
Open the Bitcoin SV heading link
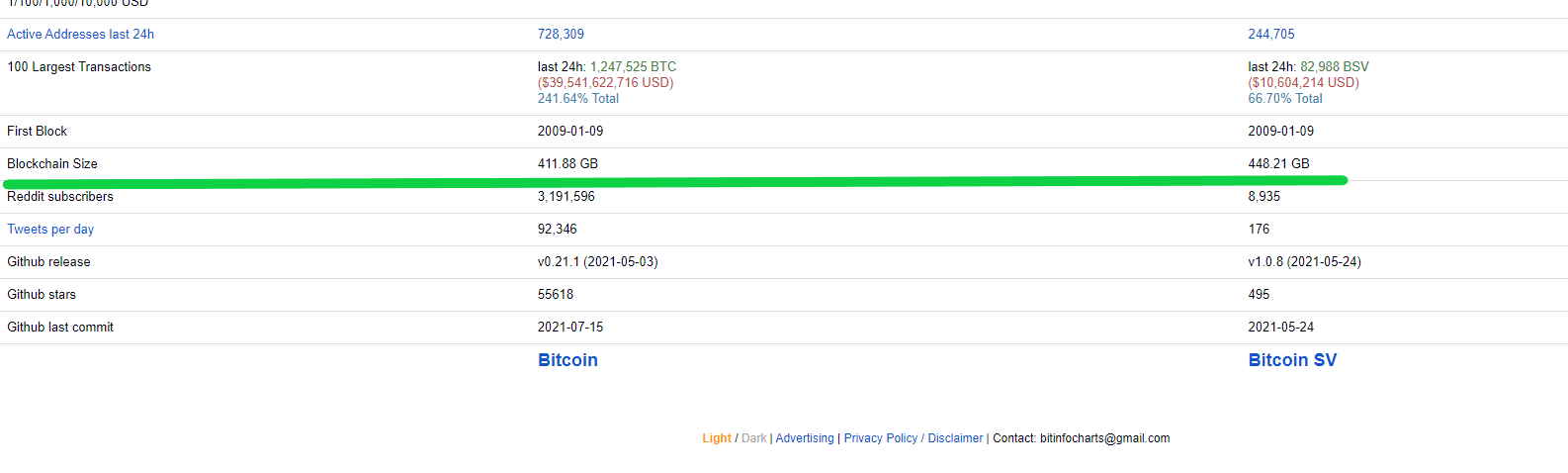point(1292,360)
